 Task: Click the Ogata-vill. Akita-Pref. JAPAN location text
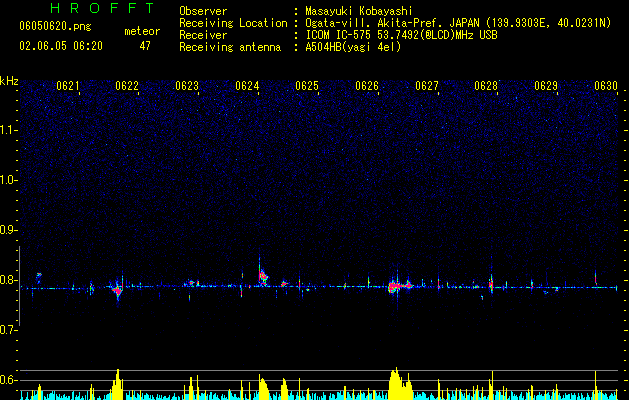coord(458,23)
